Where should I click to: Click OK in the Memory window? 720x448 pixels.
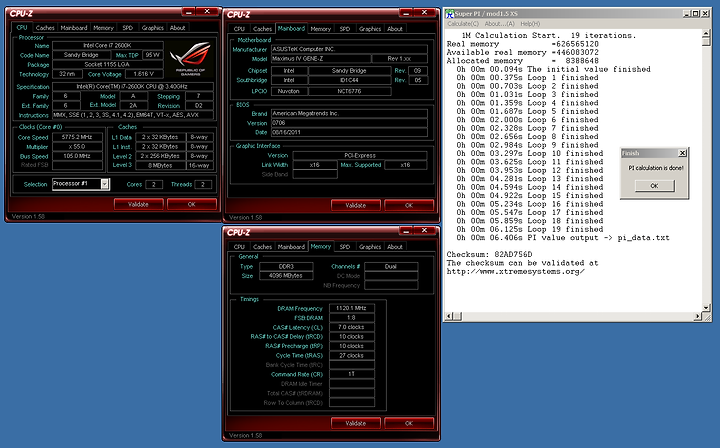click(x=409, y=423)
